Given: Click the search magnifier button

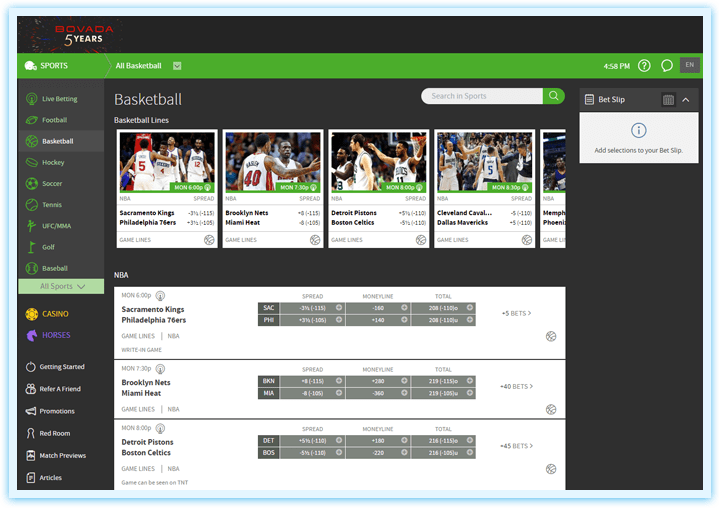Looking at the screenshot, I should pyautogui.click(x=553, y=96).
